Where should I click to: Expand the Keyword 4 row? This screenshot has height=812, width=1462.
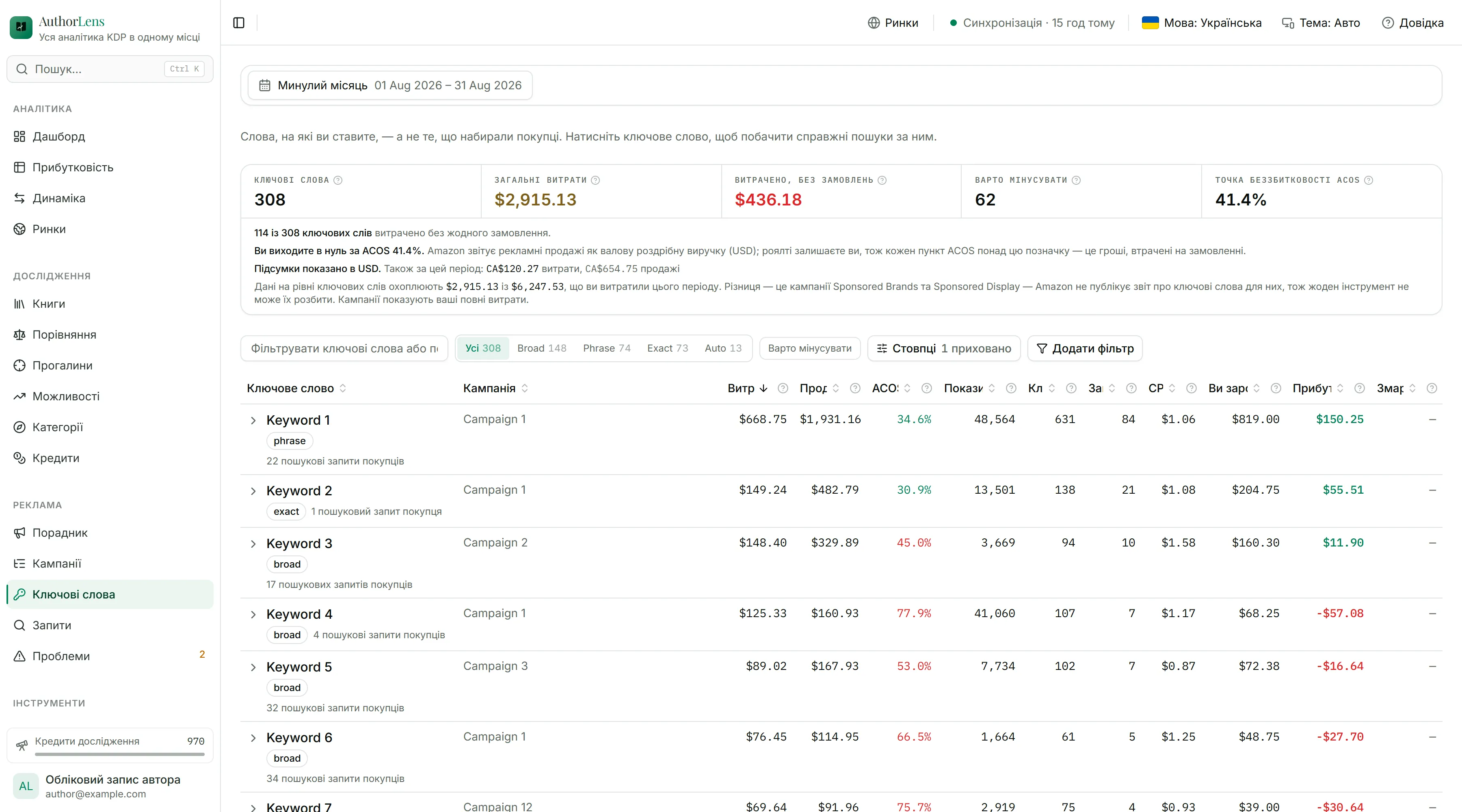pyautogui.click(x=253, y=615)
